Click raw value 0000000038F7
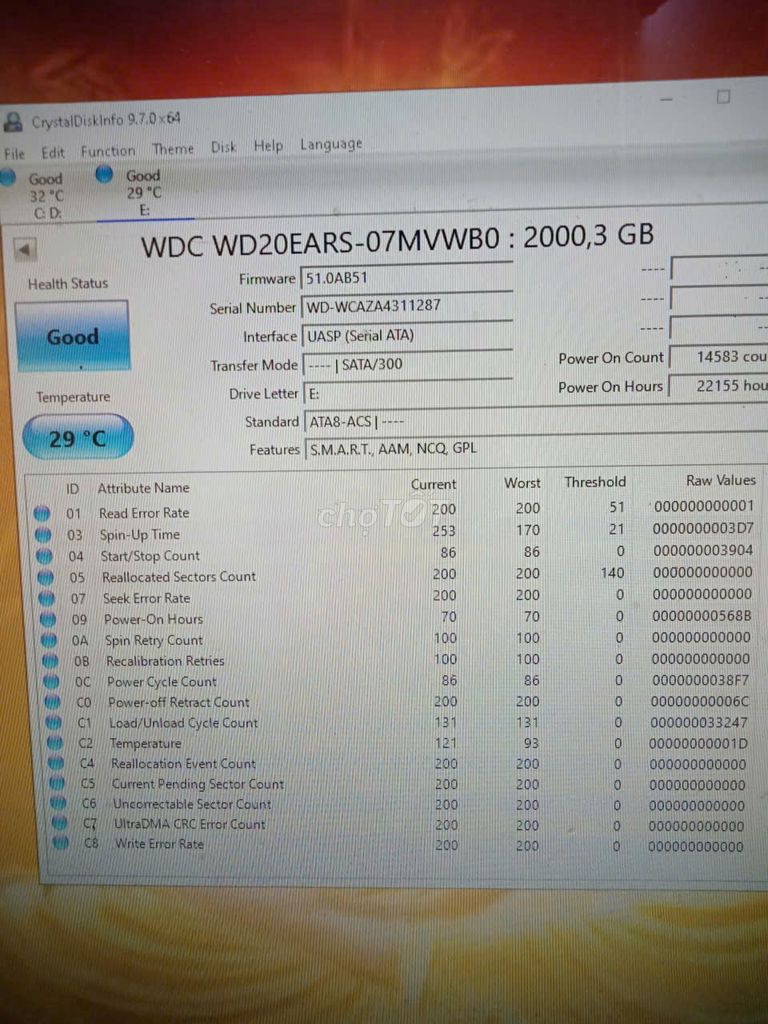768x1024 pixels. 700,680
